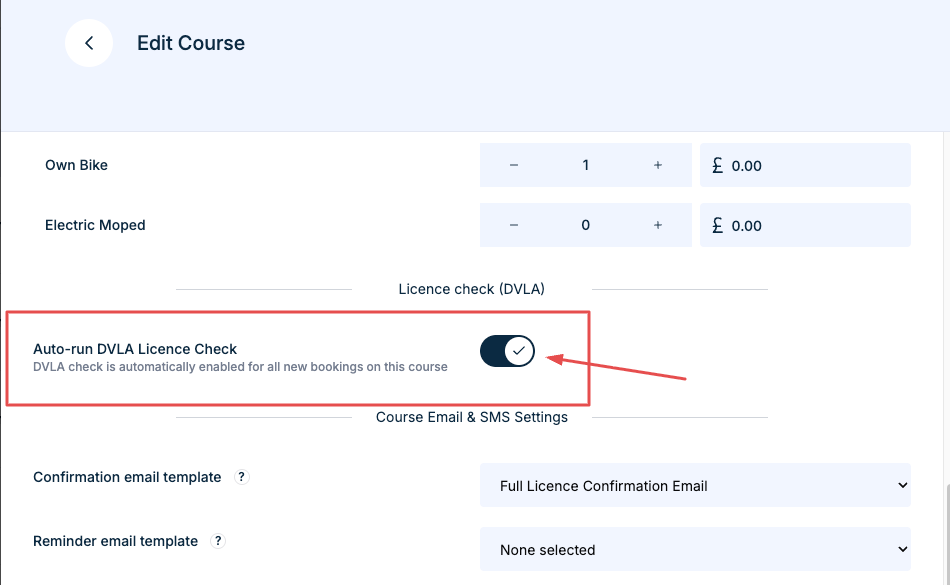Open the Confirmation email template help icon

click(241, 477)
